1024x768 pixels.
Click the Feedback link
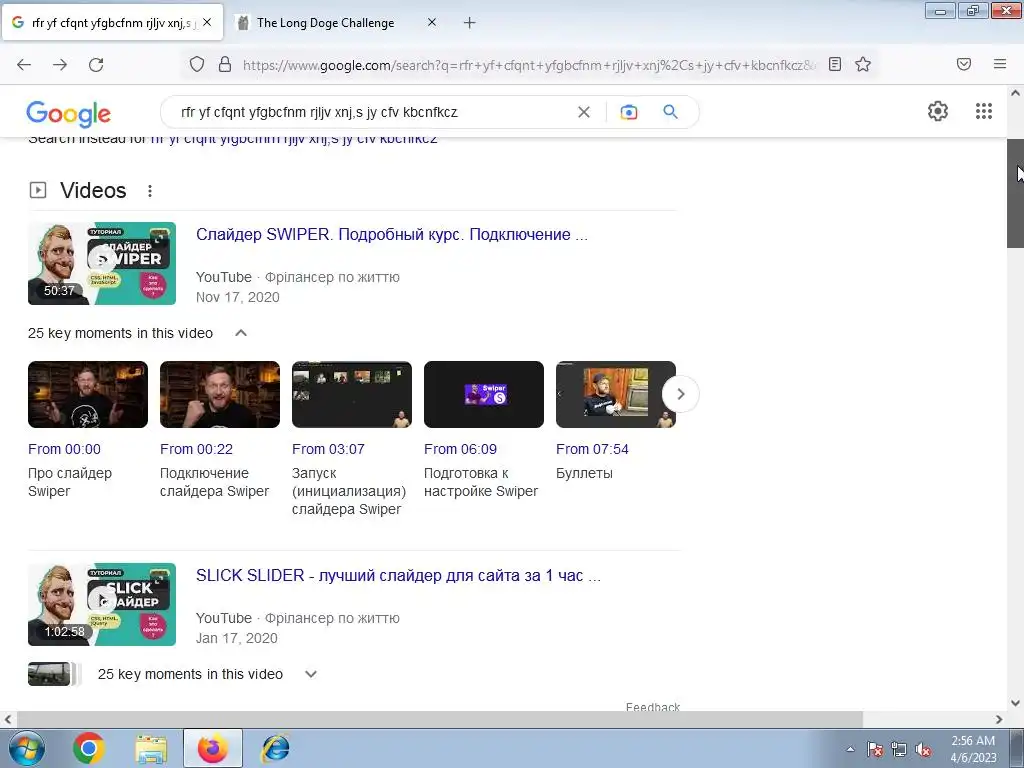tap(652, 707)
